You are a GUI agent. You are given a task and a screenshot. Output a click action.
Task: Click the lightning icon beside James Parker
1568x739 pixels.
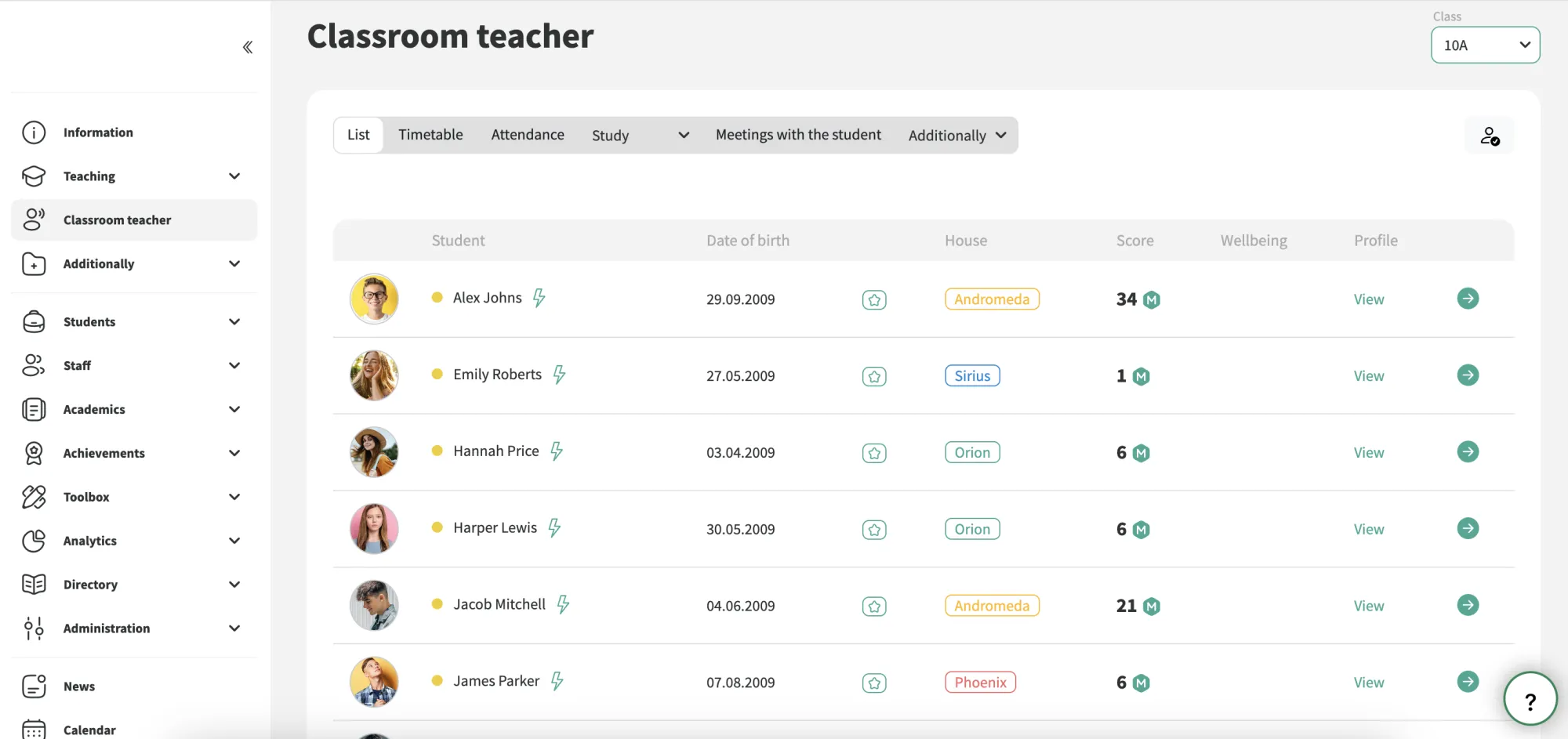[x=557, y=681]
